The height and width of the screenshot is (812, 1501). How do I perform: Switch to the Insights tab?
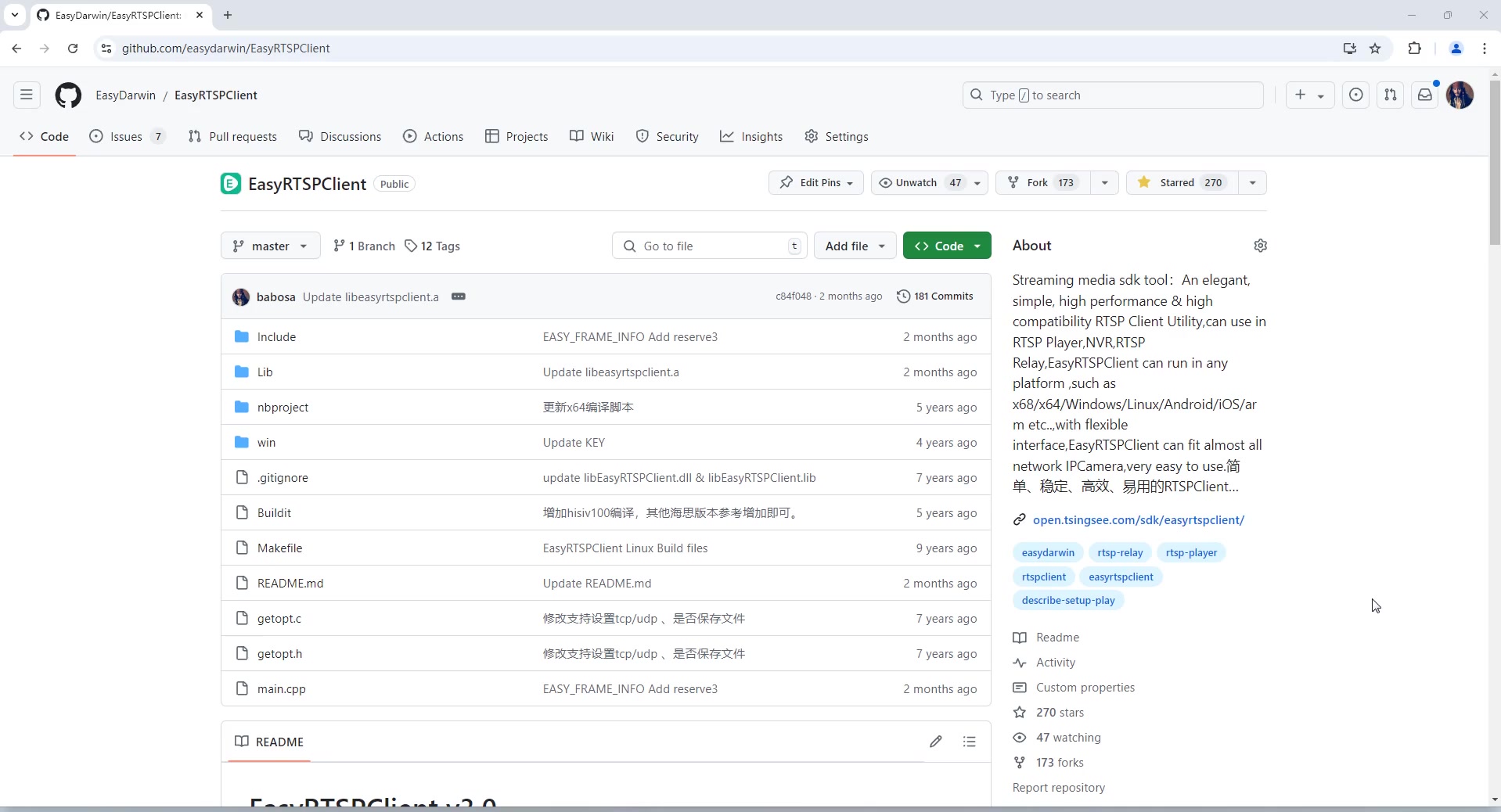[751, 137]
